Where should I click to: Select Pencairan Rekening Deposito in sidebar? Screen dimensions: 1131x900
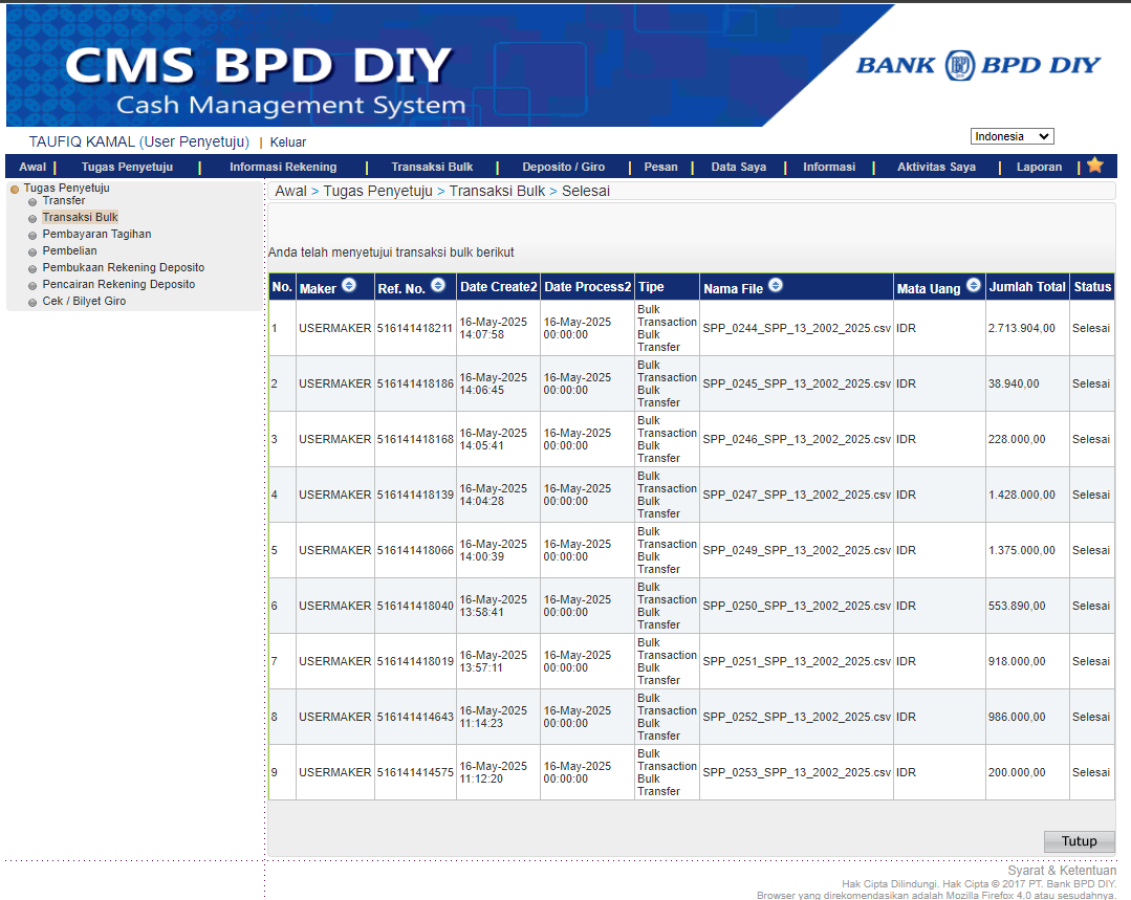(118, 284)
